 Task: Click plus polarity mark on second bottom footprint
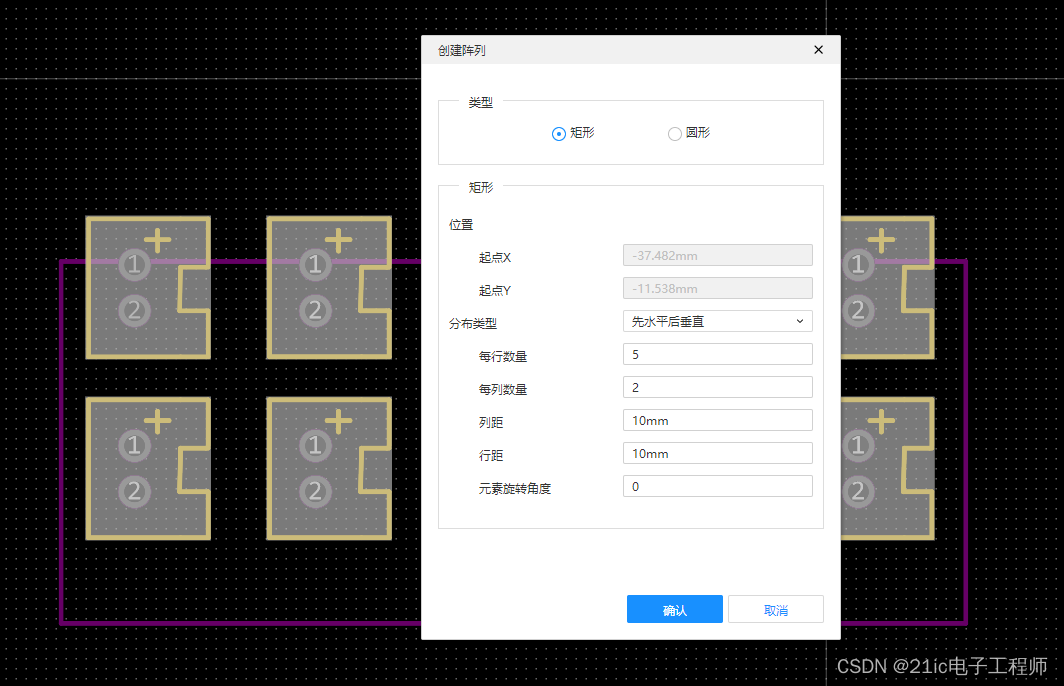click(x=339, y=421)
